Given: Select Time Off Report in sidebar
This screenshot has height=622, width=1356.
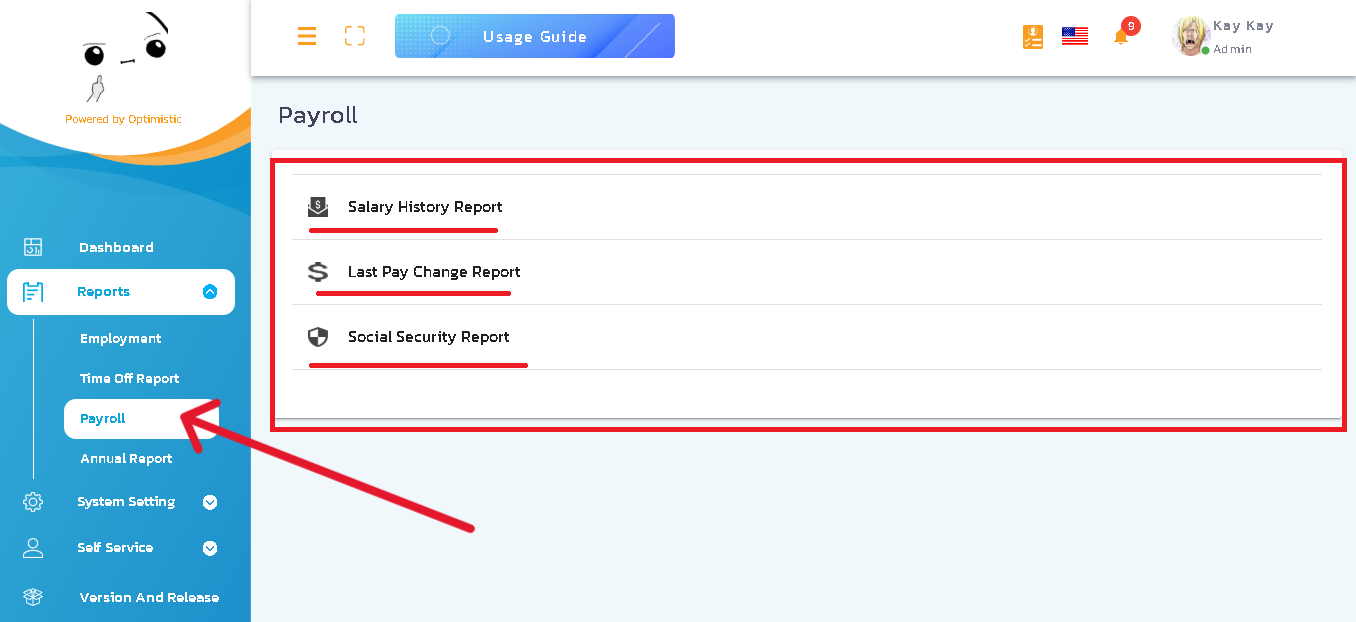Looking at the screenshot, I should tap(130, 379).
